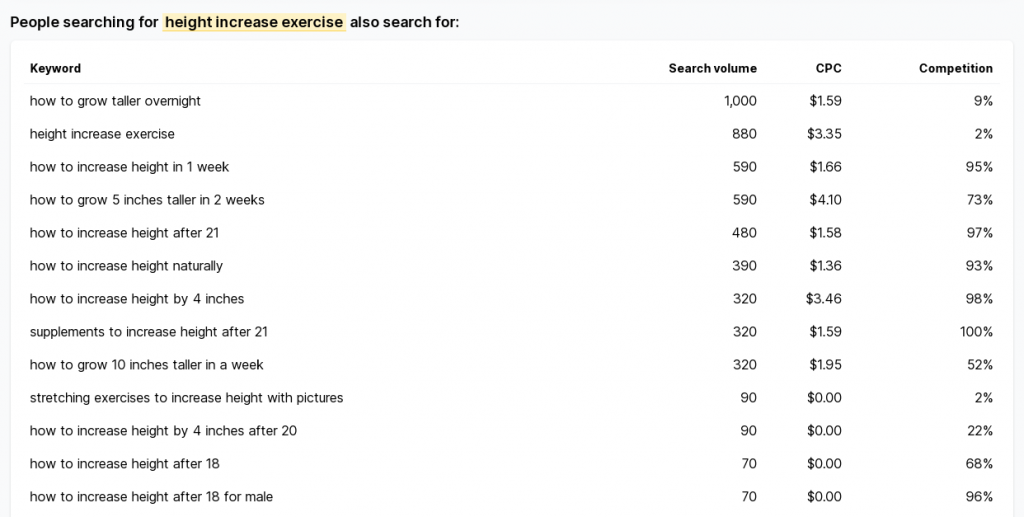
Task: Click 'stretching exercises to increase height with pictures'
Action: (186, 398)
